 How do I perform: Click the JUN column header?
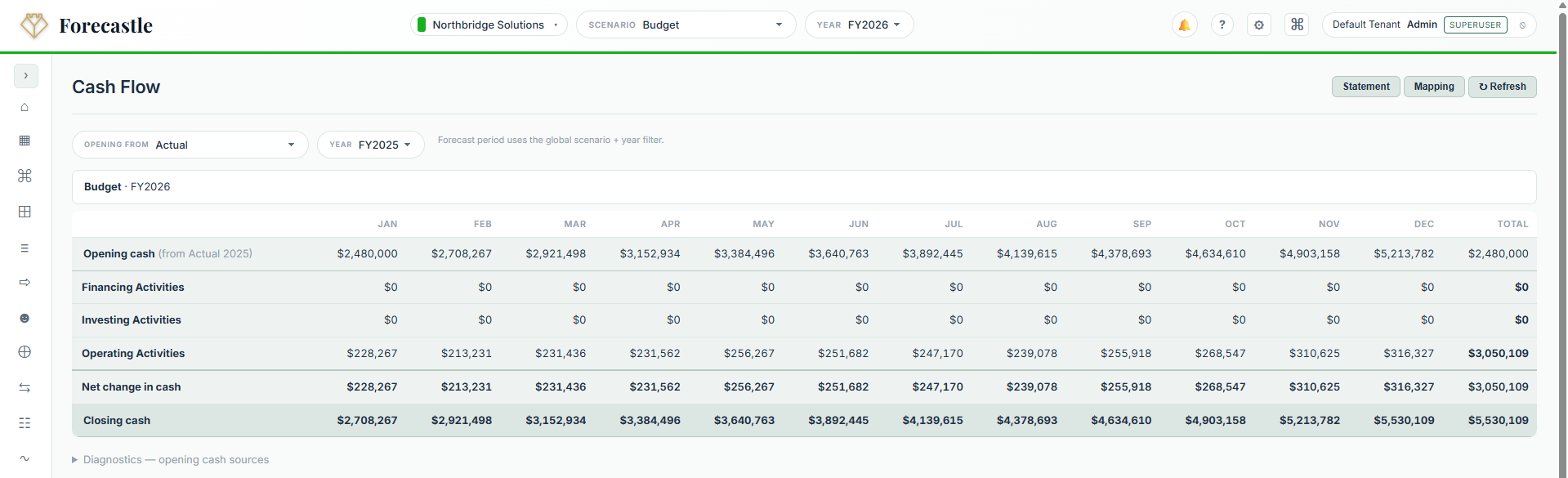click(858, 224)
